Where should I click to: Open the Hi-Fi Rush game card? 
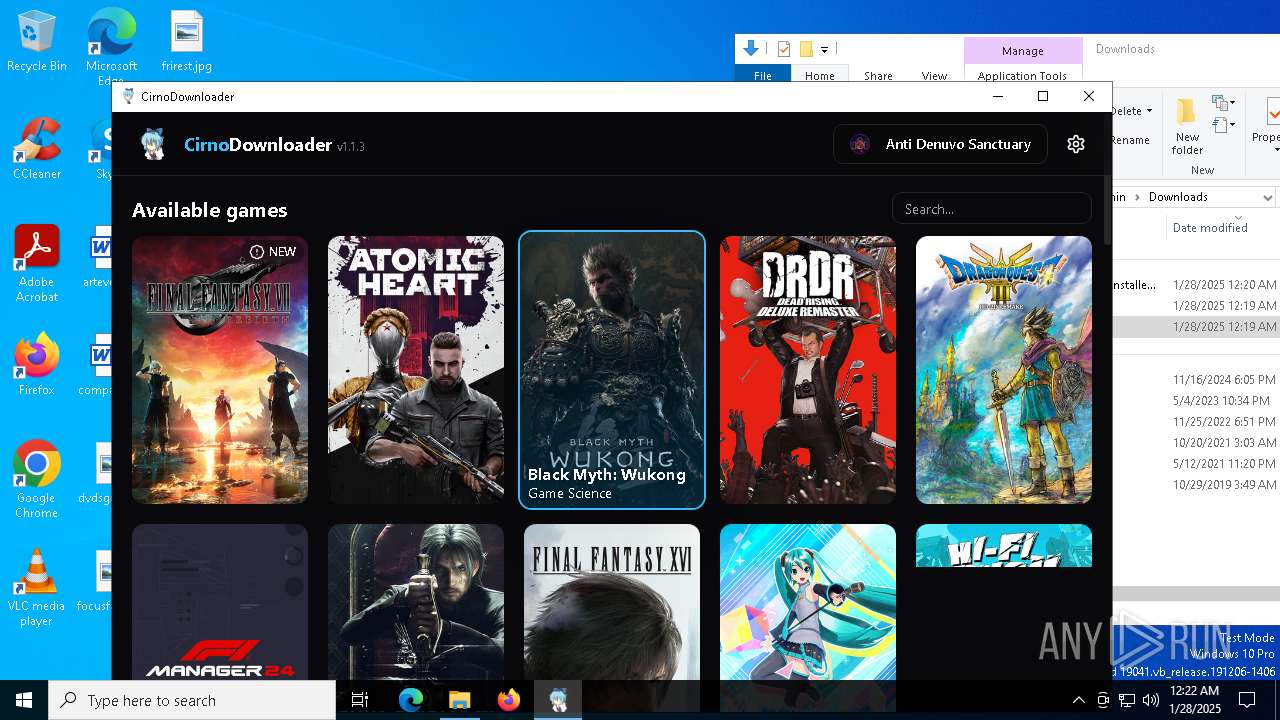click(1004, 545)
